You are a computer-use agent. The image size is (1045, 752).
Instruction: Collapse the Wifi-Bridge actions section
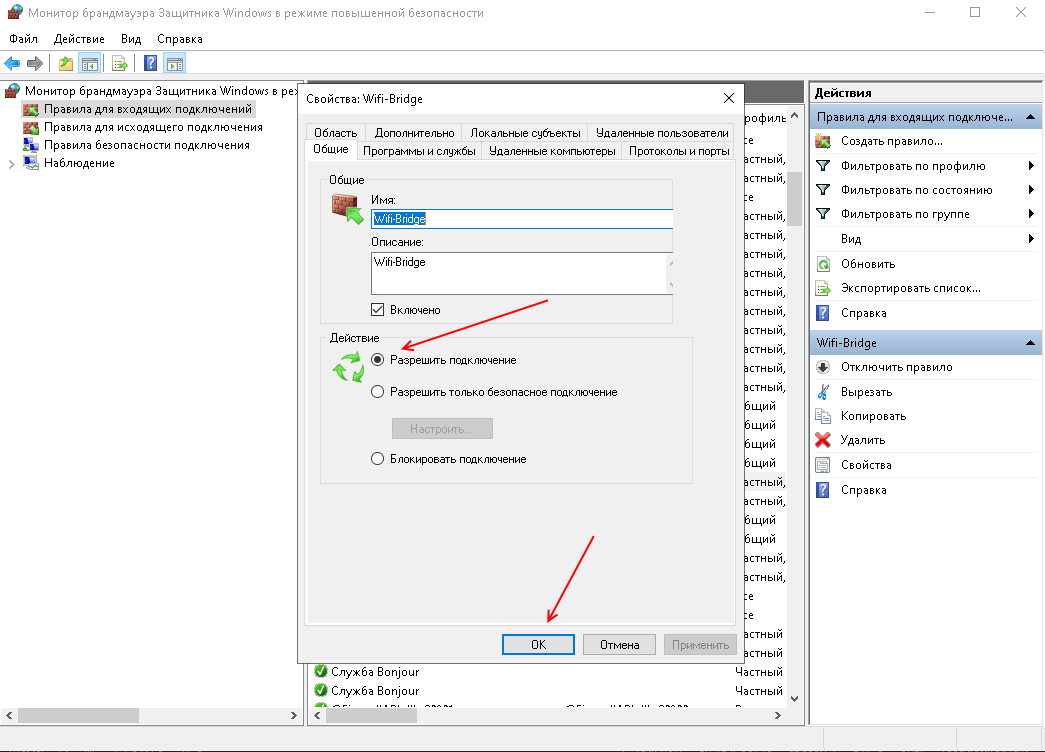pyautogui.click(x=1030, y=343)
